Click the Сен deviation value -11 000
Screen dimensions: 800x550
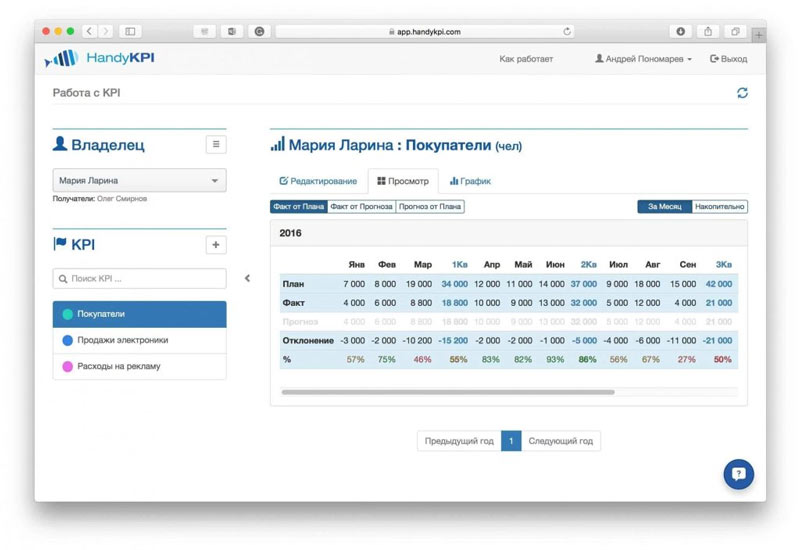681,340
